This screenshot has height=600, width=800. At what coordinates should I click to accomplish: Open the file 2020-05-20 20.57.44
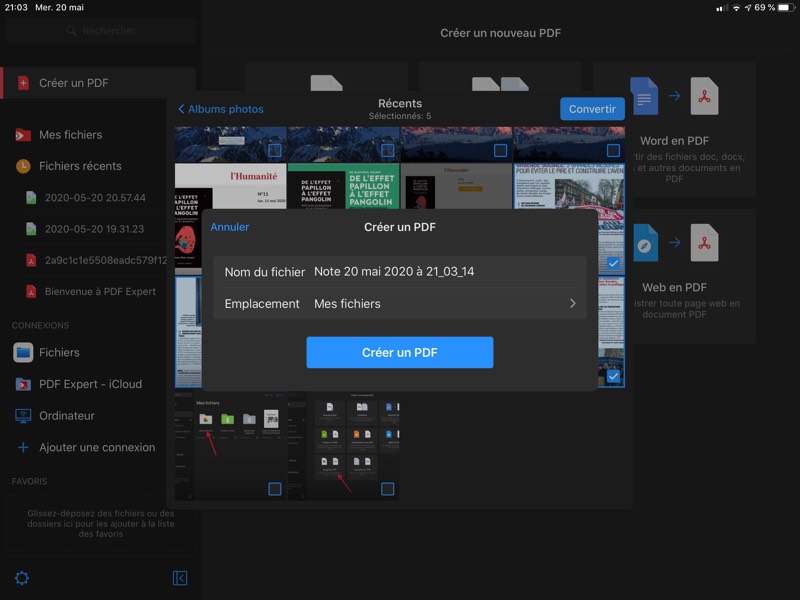(x=95, y=198)
